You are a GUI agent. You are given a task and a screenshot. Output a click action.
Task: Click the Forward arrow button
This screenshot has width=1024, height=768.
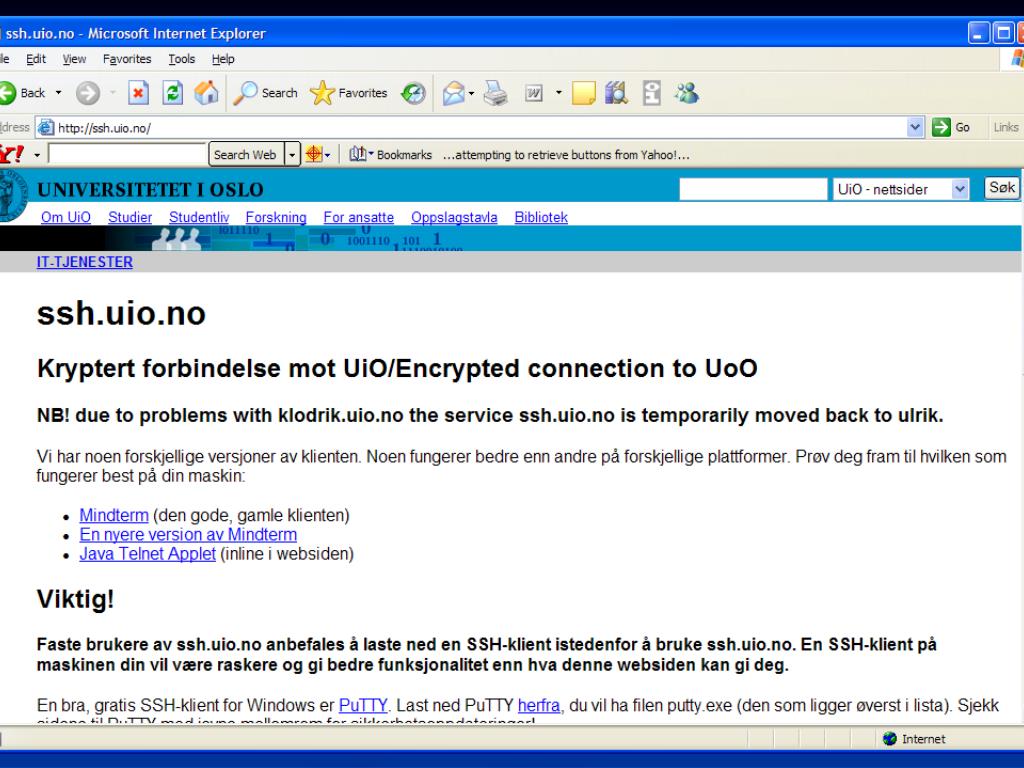click(88, 93)
